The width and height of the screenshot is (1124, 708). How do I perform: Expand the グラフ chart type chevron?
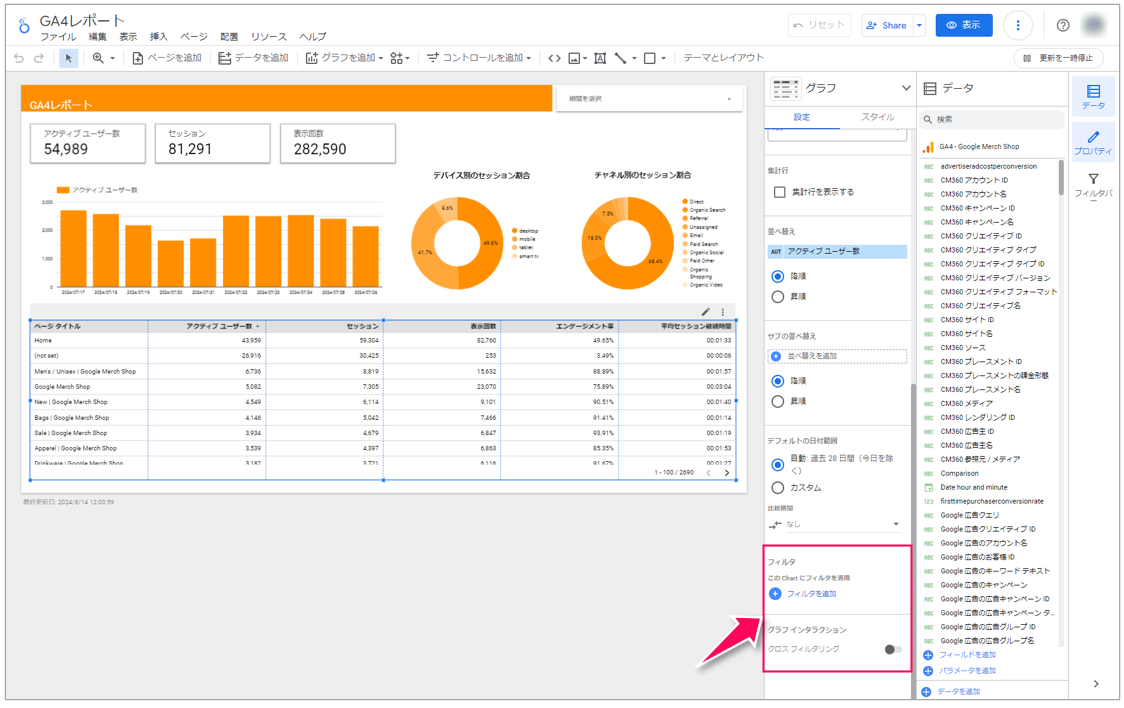[x=906, y=88]
